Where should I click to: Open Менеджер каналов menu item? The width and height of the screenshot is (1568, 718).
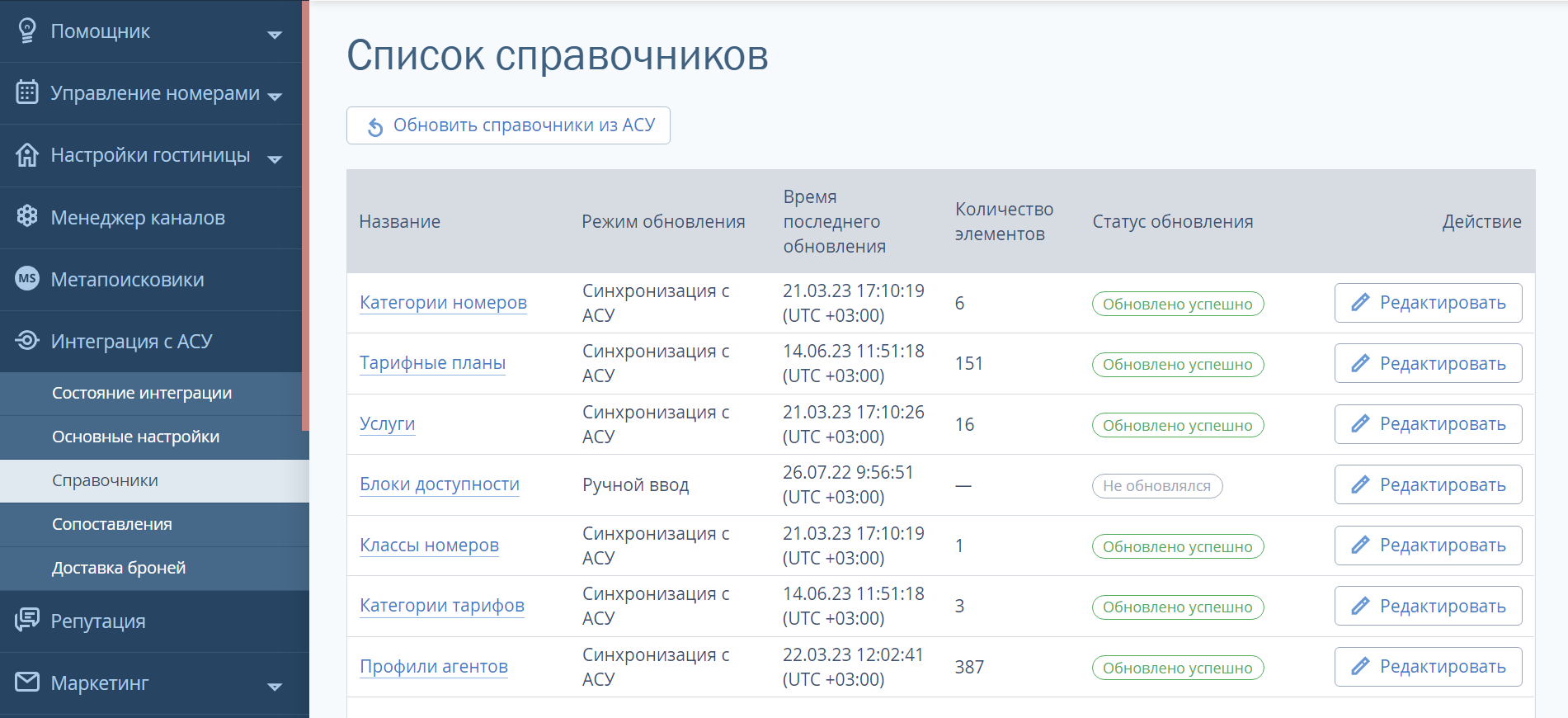[151, 218]
